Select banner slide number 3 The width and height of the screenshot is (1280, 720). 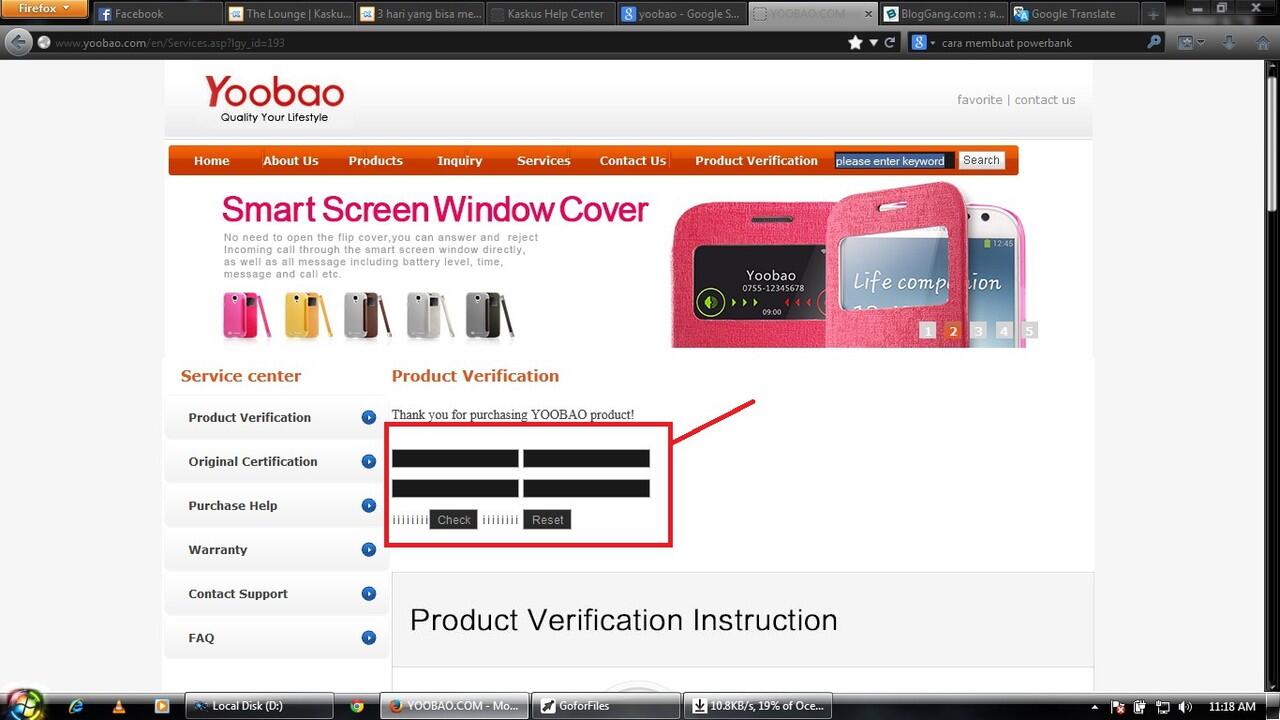tap(979, 331)
